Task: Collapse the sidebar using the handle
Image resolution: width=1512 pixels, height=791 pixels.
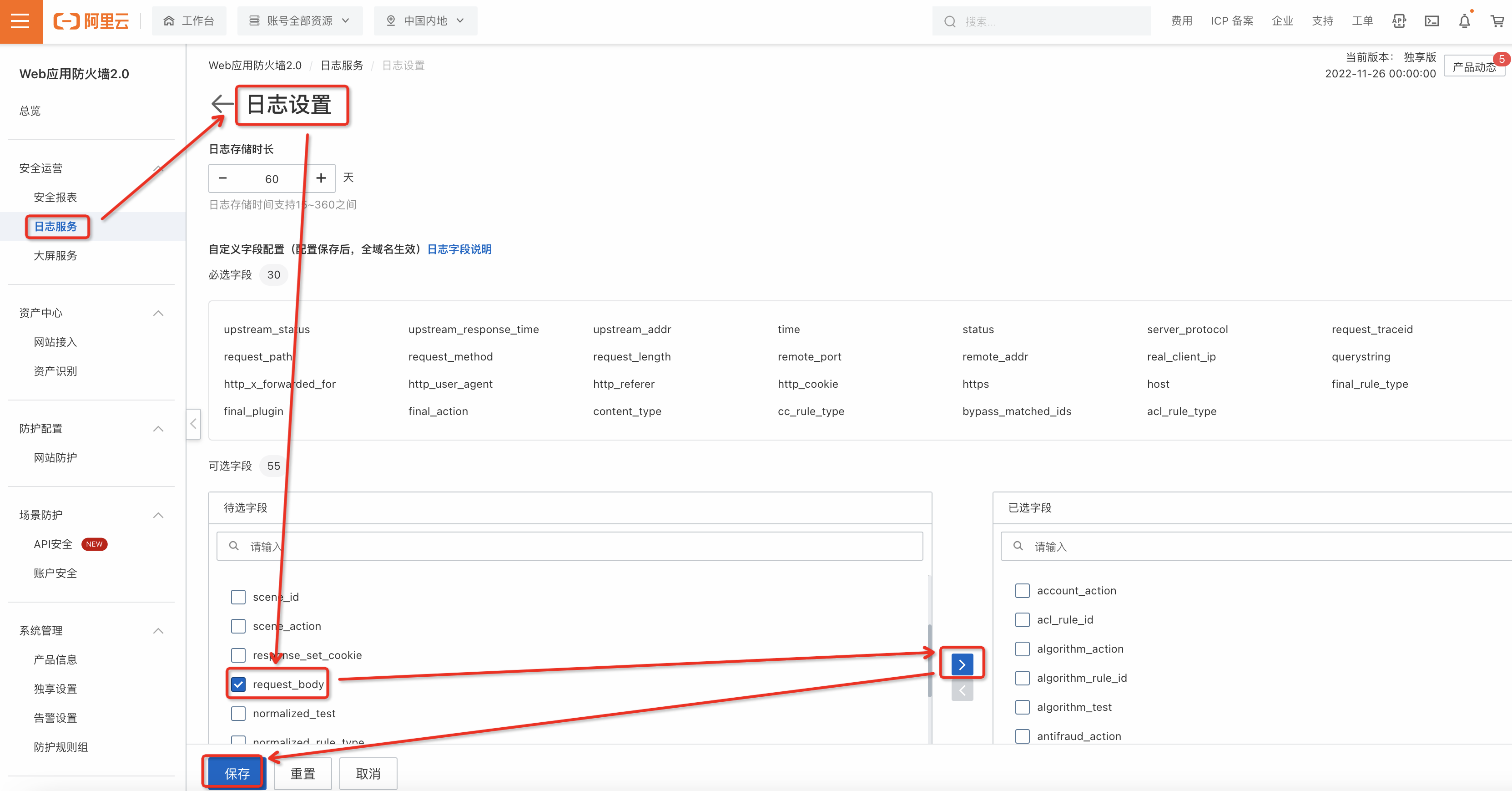Action: pyautogui.click(x=193, y=423)
